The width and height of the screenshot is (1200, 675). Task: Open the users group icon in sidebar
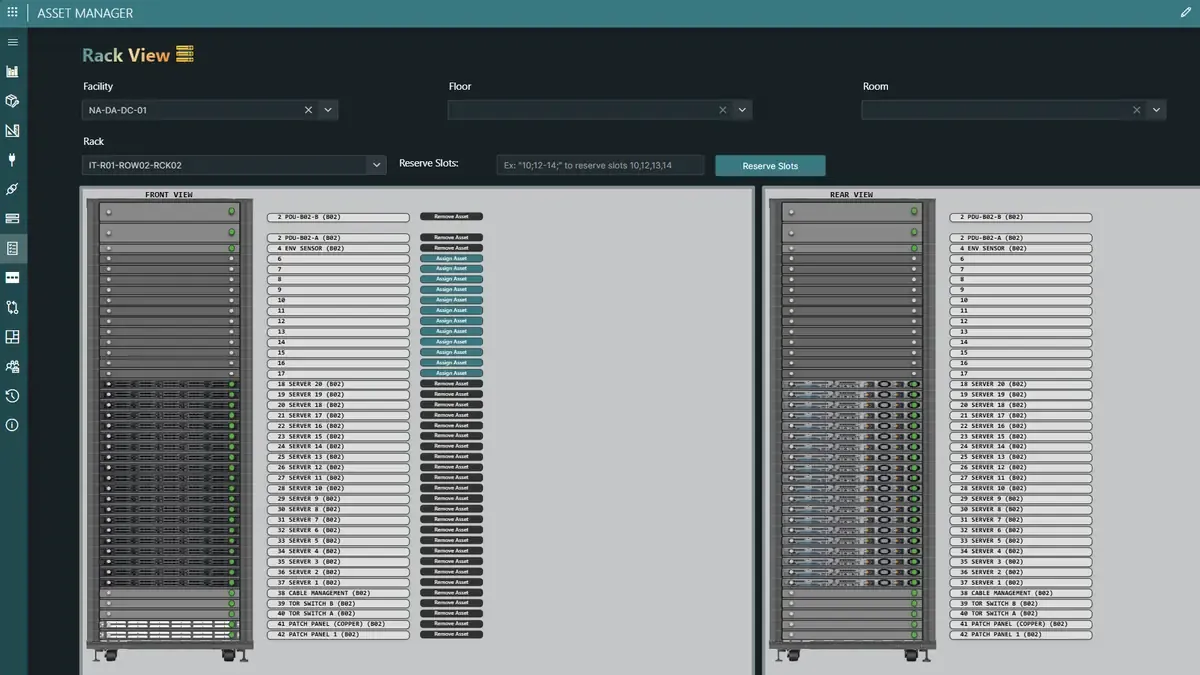click(12, 366)
